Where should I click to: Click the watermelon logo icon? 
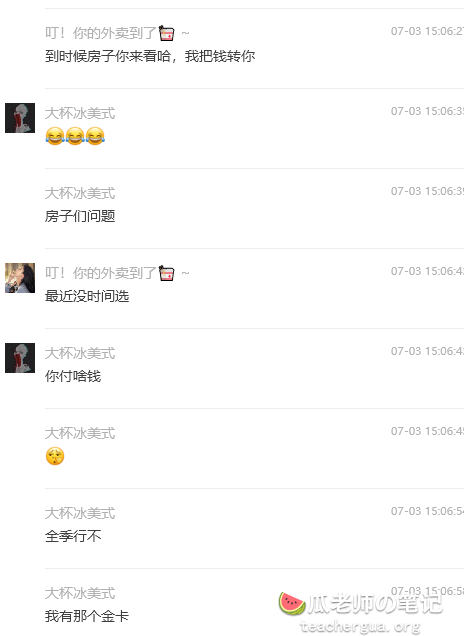point(292,603)
